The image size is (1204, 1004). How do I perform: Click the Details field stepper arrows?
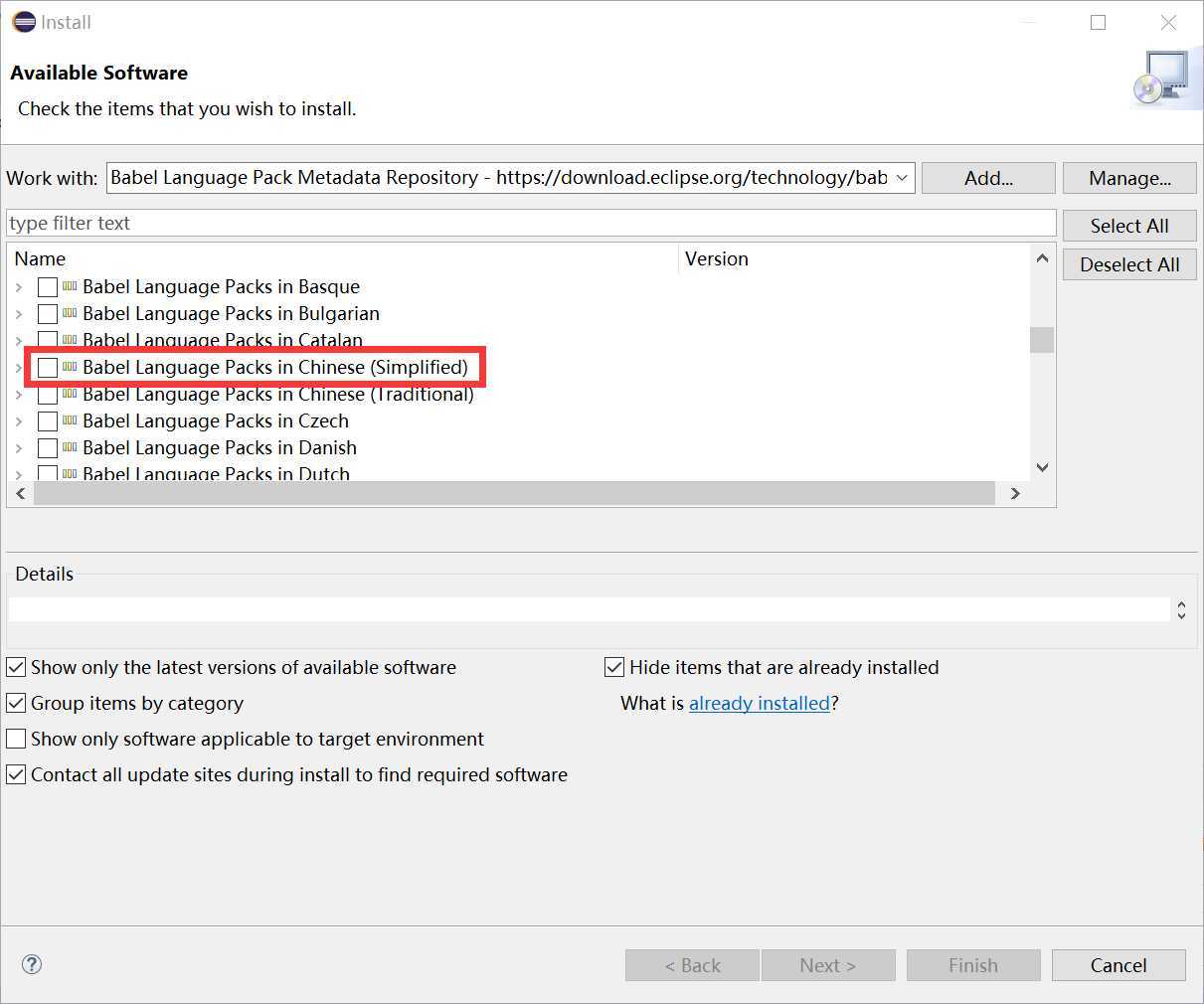pyautogui.click(x=1181, y=609)
